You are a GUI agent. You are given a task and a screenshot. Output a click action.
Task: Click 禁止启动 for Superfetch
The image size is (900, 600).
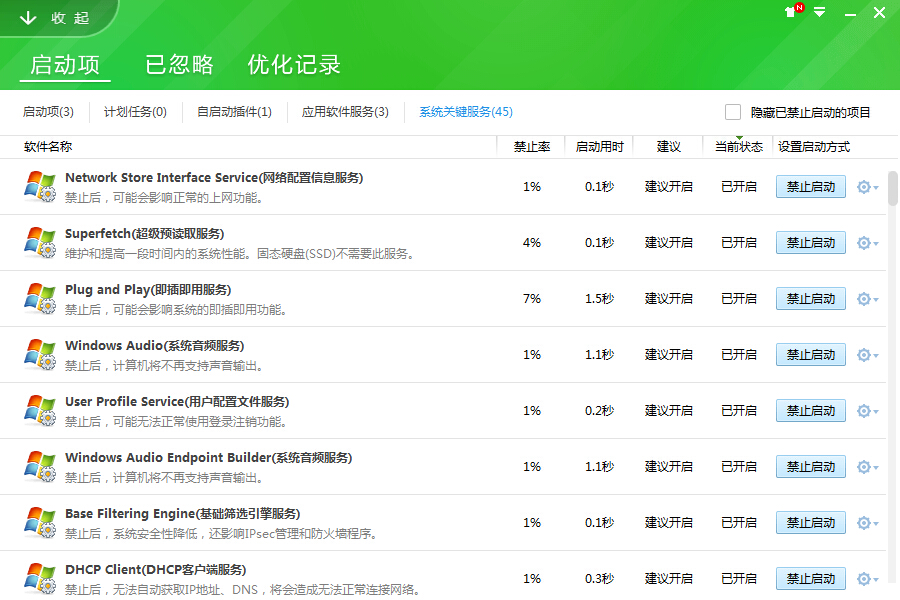coord(810,243)
